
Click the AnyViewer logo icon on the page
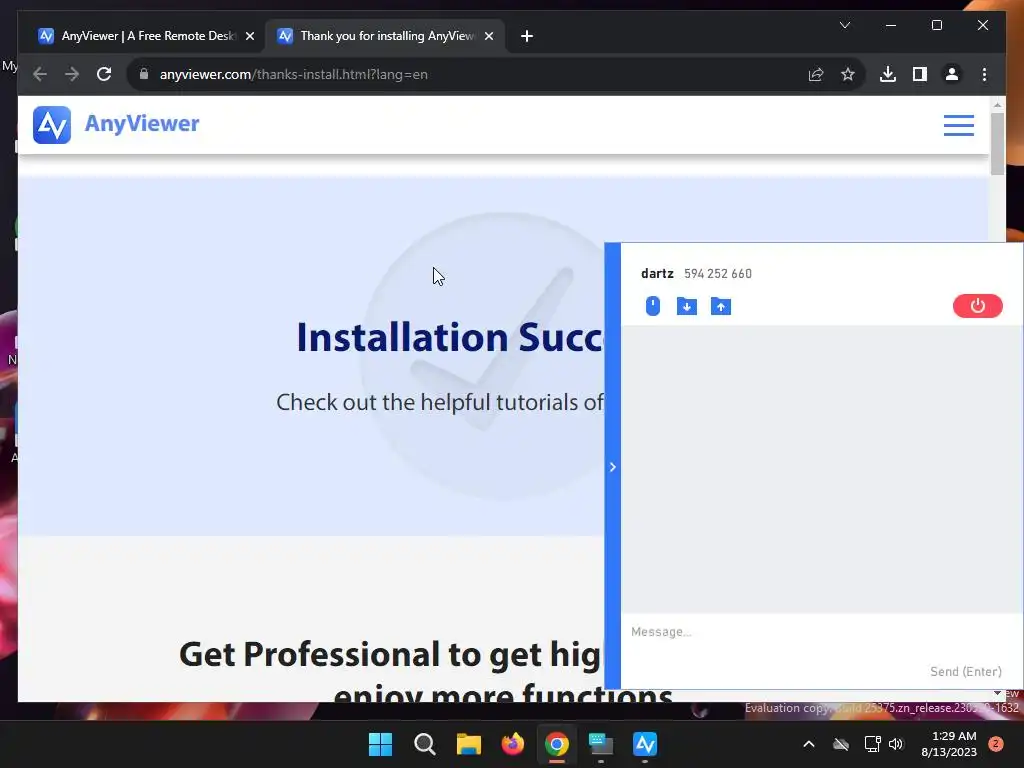[x=52, y=125]
